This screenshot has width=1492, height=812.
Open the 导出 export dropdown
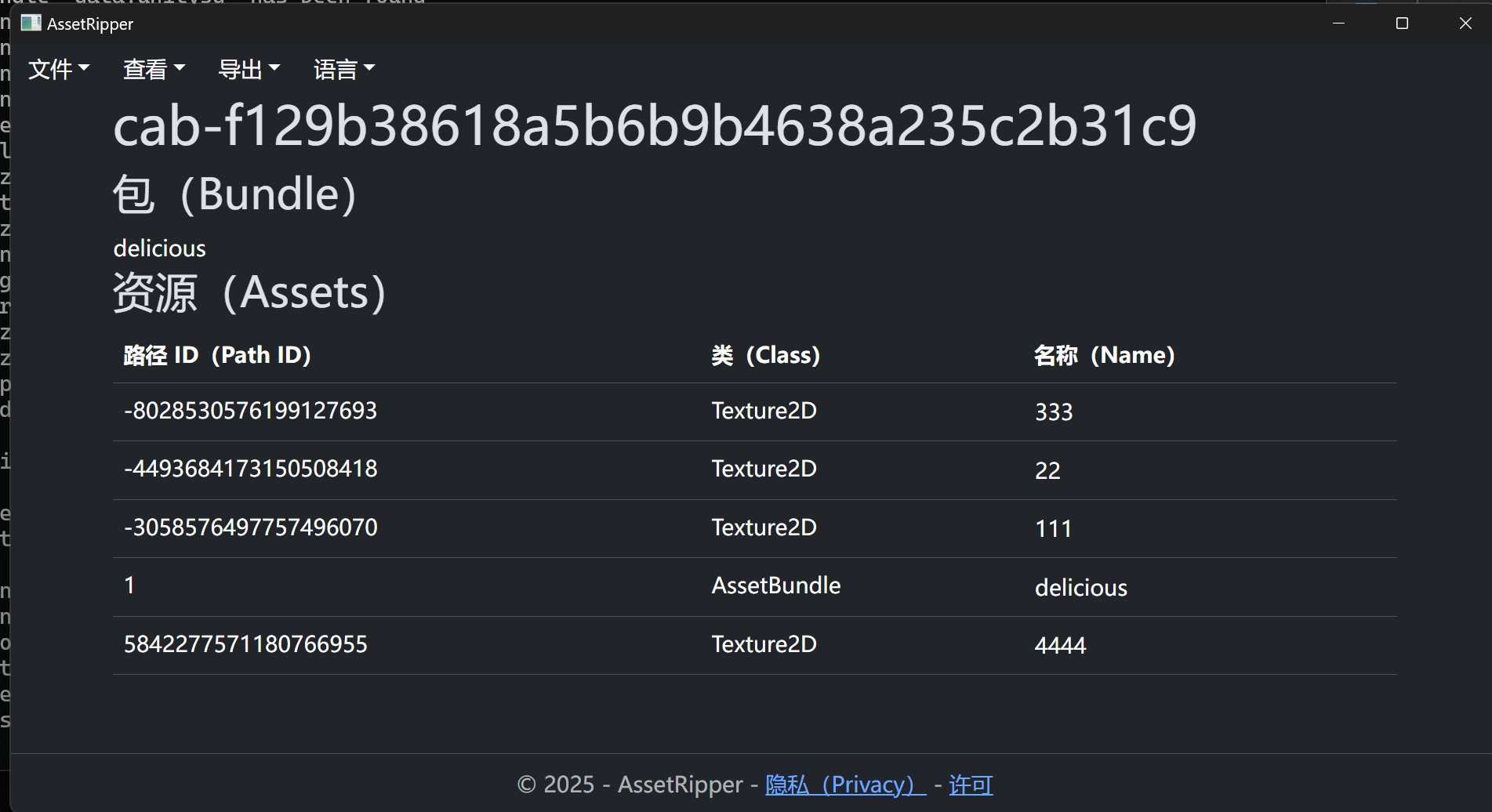[249, 70]
